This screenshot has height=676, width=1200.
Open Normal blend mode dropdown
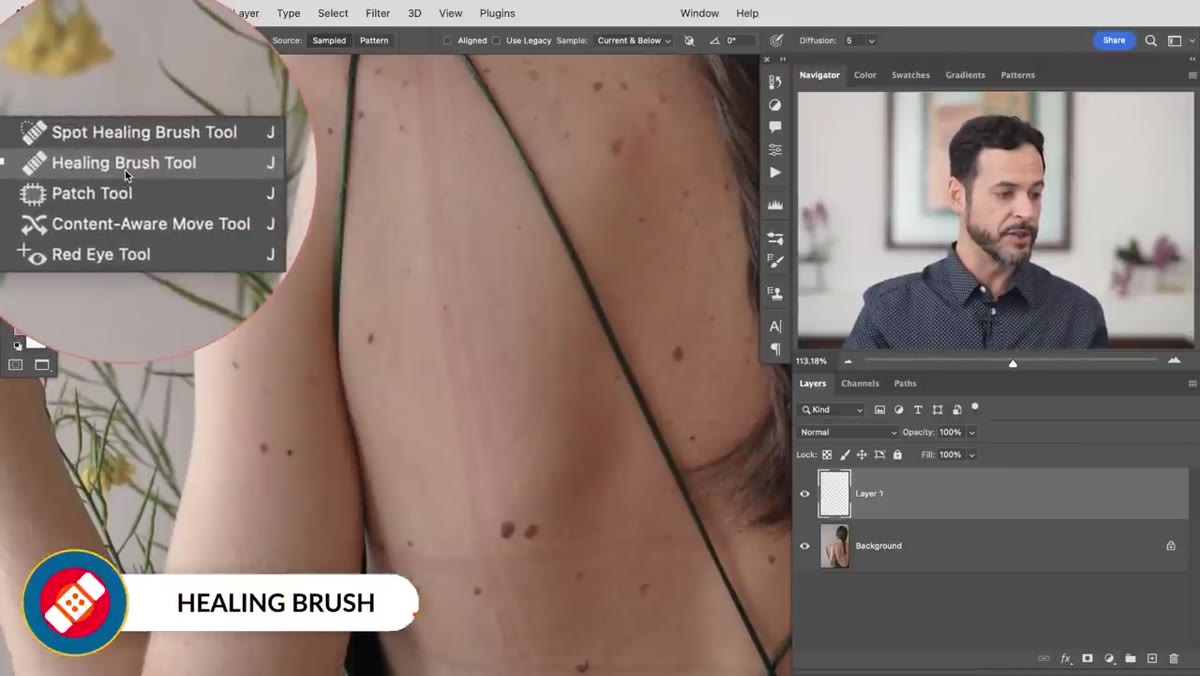pyautogui.click(x=848, y=432)
